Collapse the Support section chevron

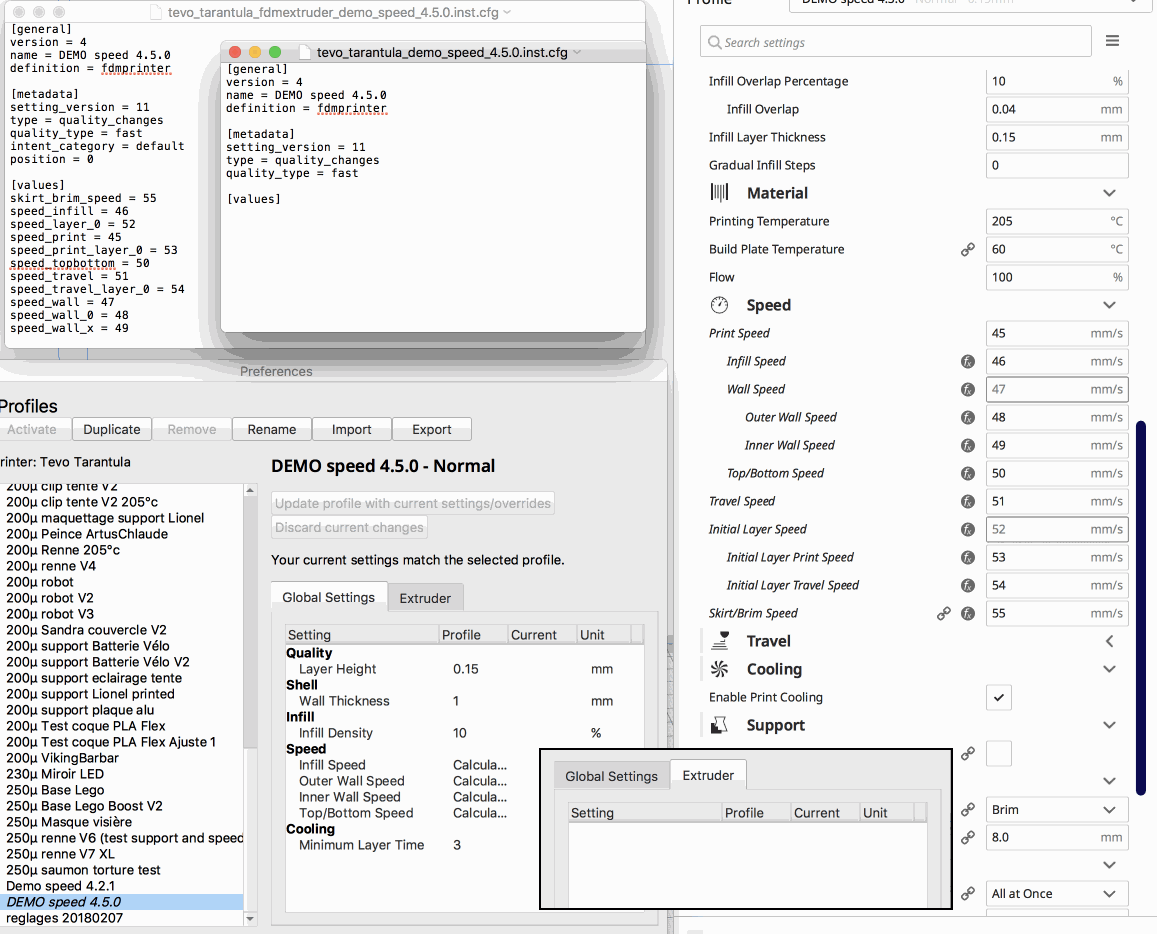coord(1108,725)
